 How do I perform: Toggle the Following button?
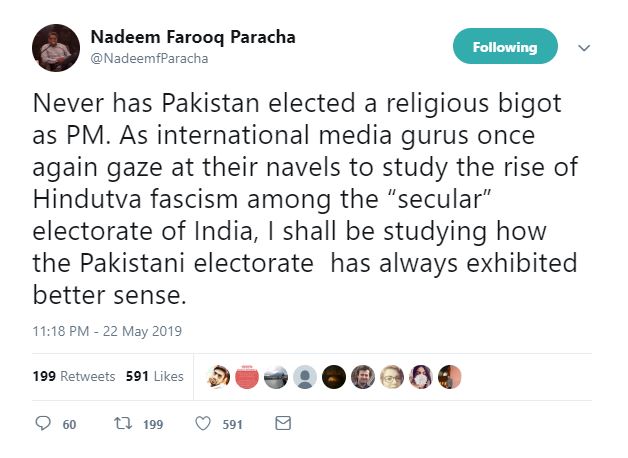coord(505,47)
